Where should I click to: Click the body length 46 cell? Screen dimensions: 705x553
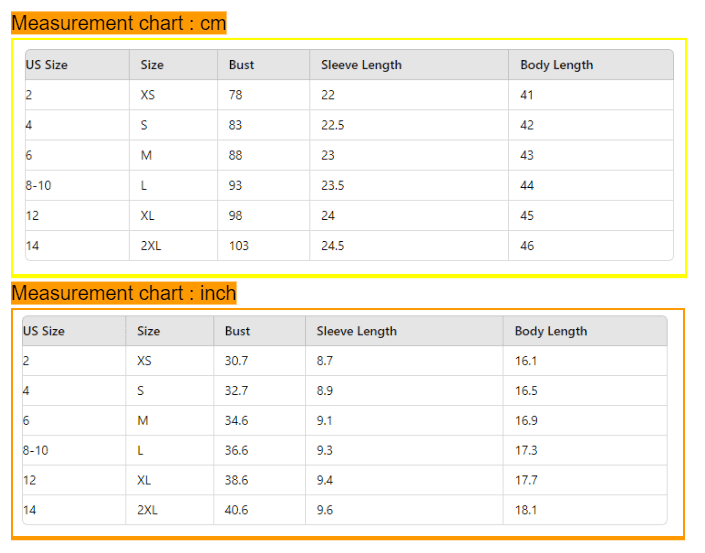point(527,246)
